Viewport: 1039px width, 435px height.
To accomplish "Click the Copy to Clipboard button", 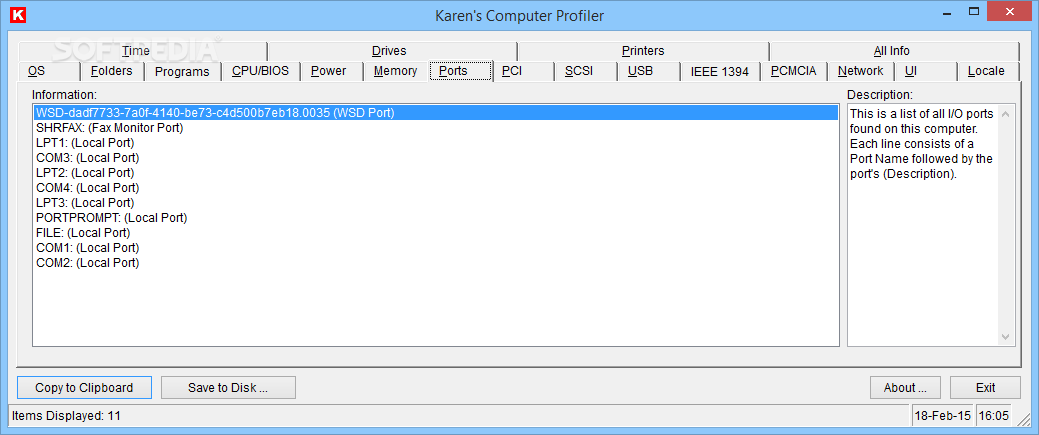I will click(x=84, y=388).
